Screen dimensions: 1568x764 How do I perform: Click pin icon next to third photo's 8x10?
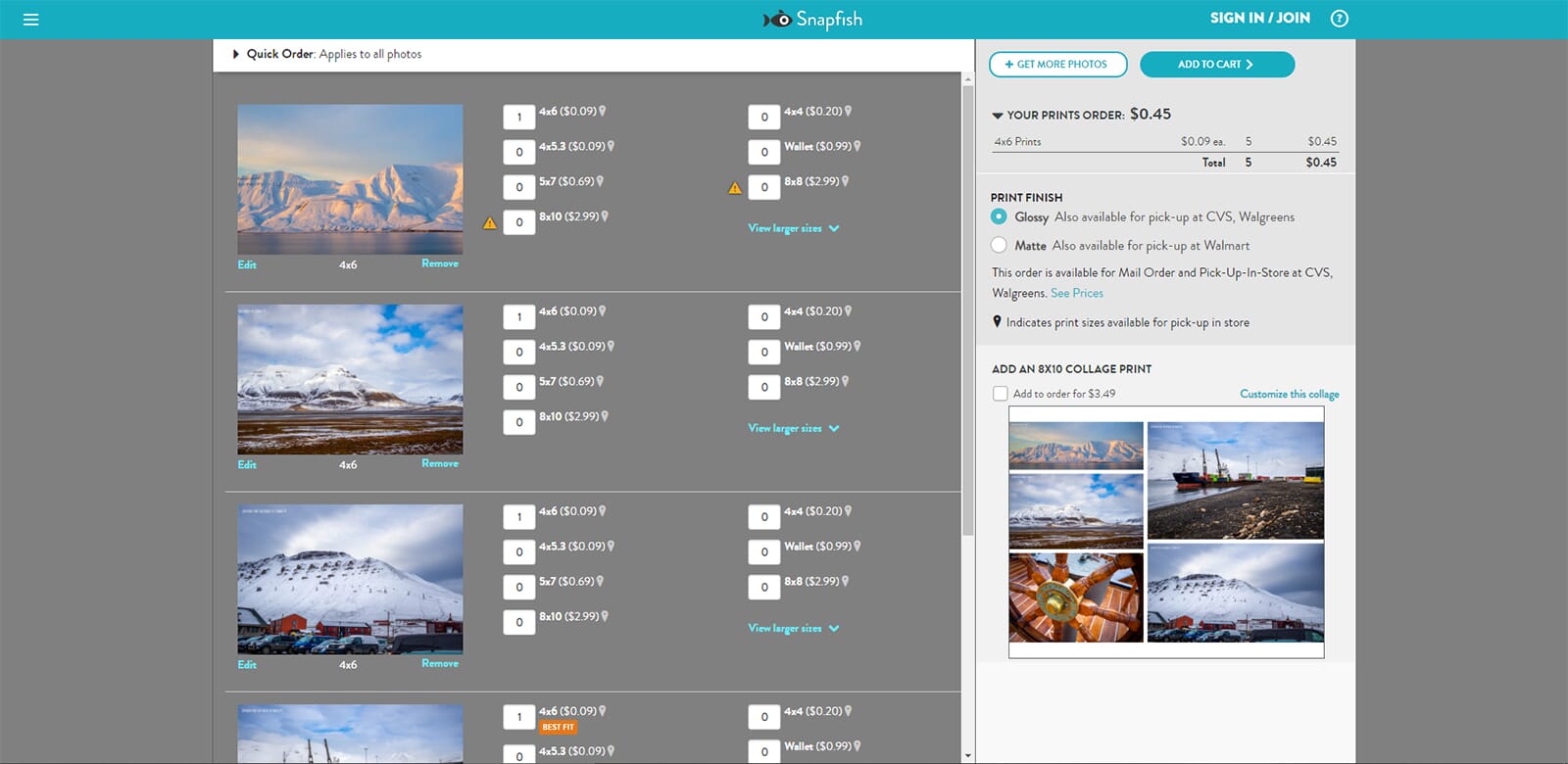605,617
